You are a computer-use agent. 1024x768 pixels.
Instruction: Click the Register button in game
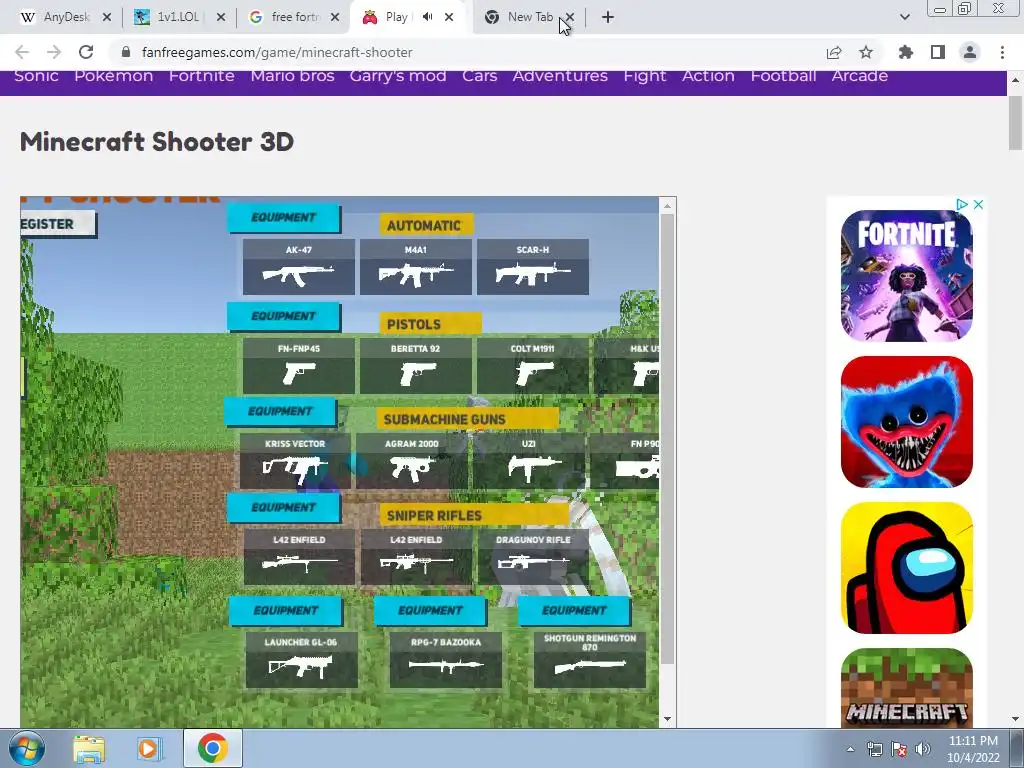point(57,224)
